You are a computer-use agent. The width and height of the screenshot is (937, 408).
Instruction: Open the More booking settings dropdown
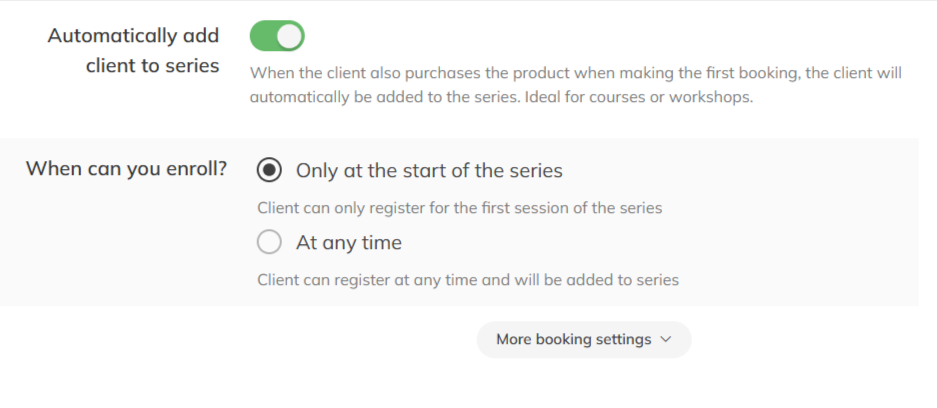(x=583, y=339)
